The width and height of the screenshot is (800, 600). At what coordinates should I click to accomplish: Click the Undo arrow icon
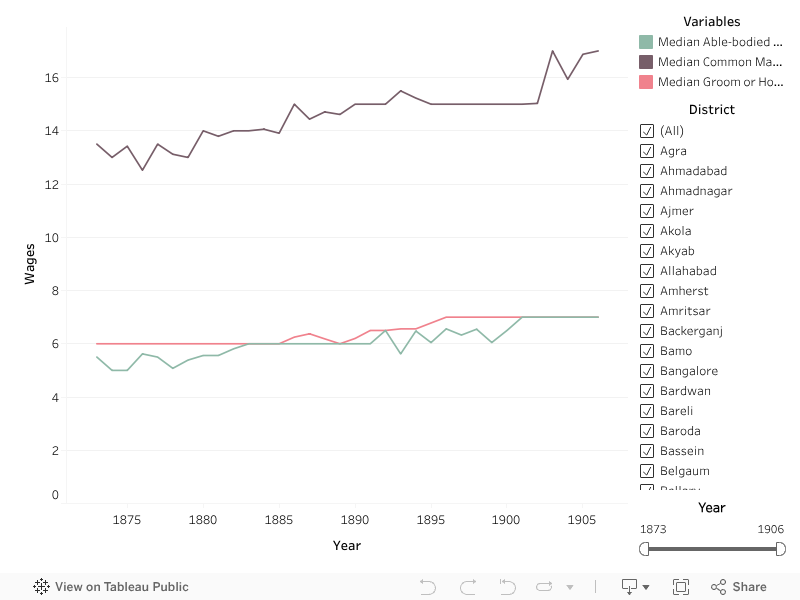point(428,587)
